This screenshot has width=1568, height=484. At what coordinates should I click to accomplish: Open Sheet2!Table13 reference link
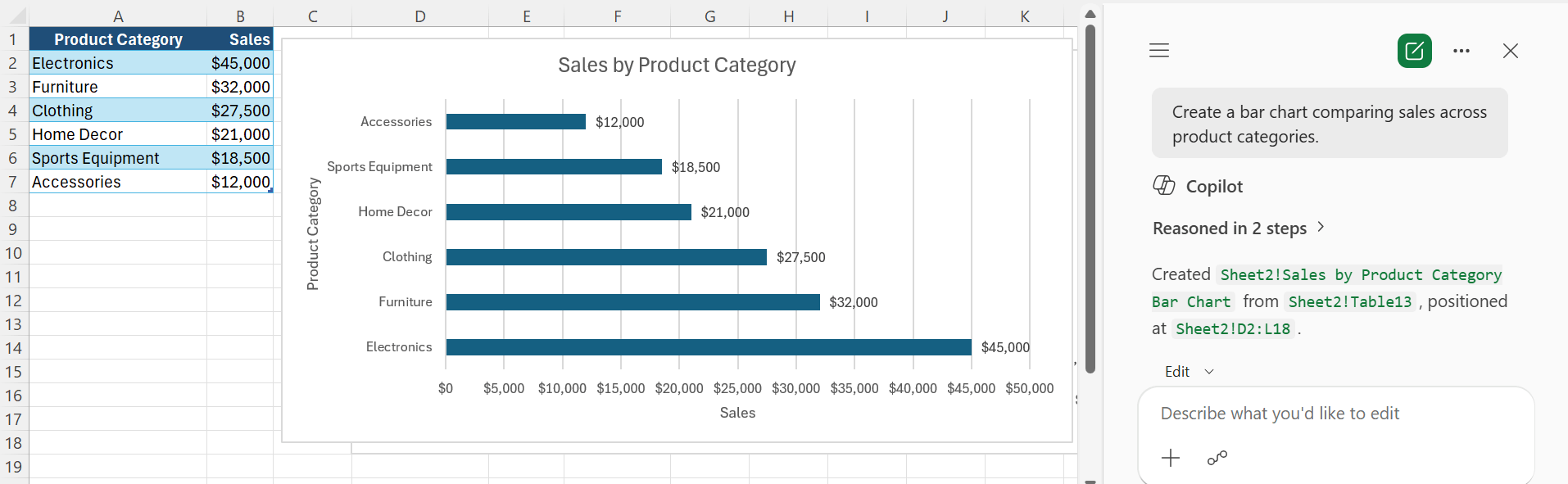pos(1350,301)
